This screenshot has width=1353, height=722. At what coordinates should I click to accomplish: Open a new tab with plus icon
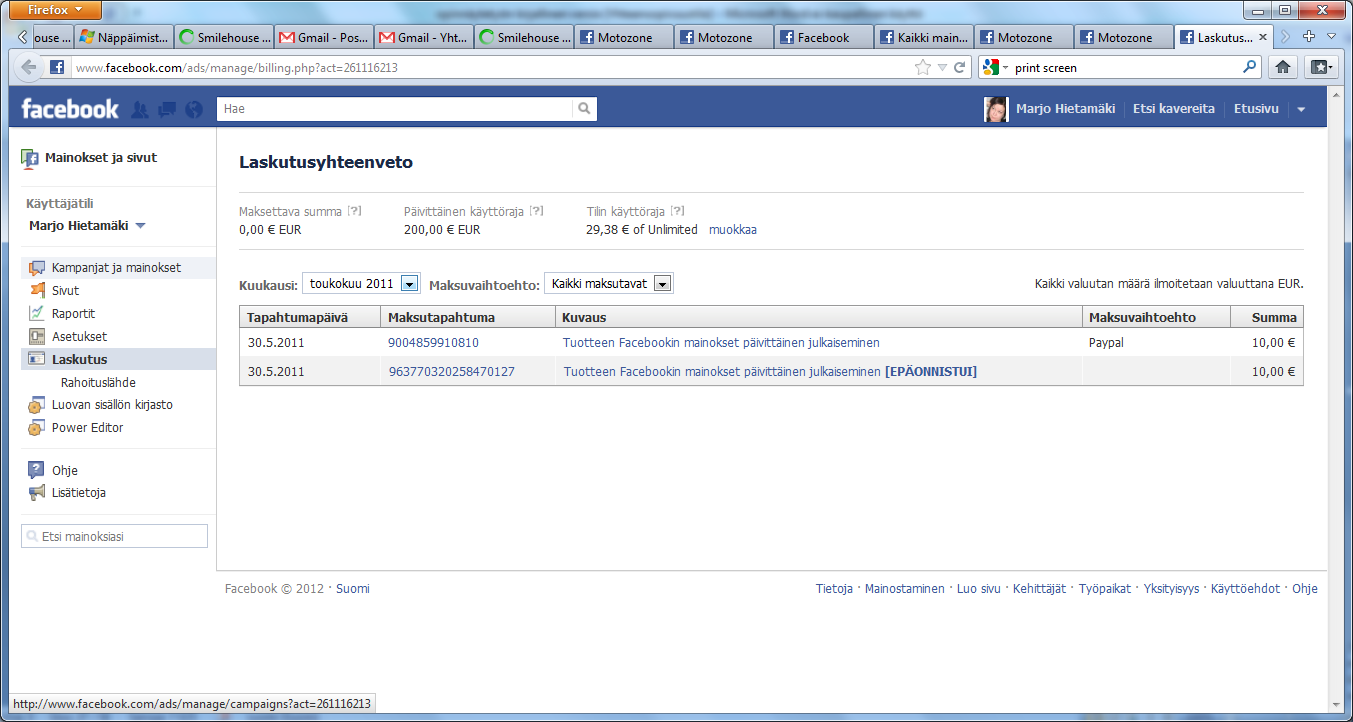tap(1308, 36)
